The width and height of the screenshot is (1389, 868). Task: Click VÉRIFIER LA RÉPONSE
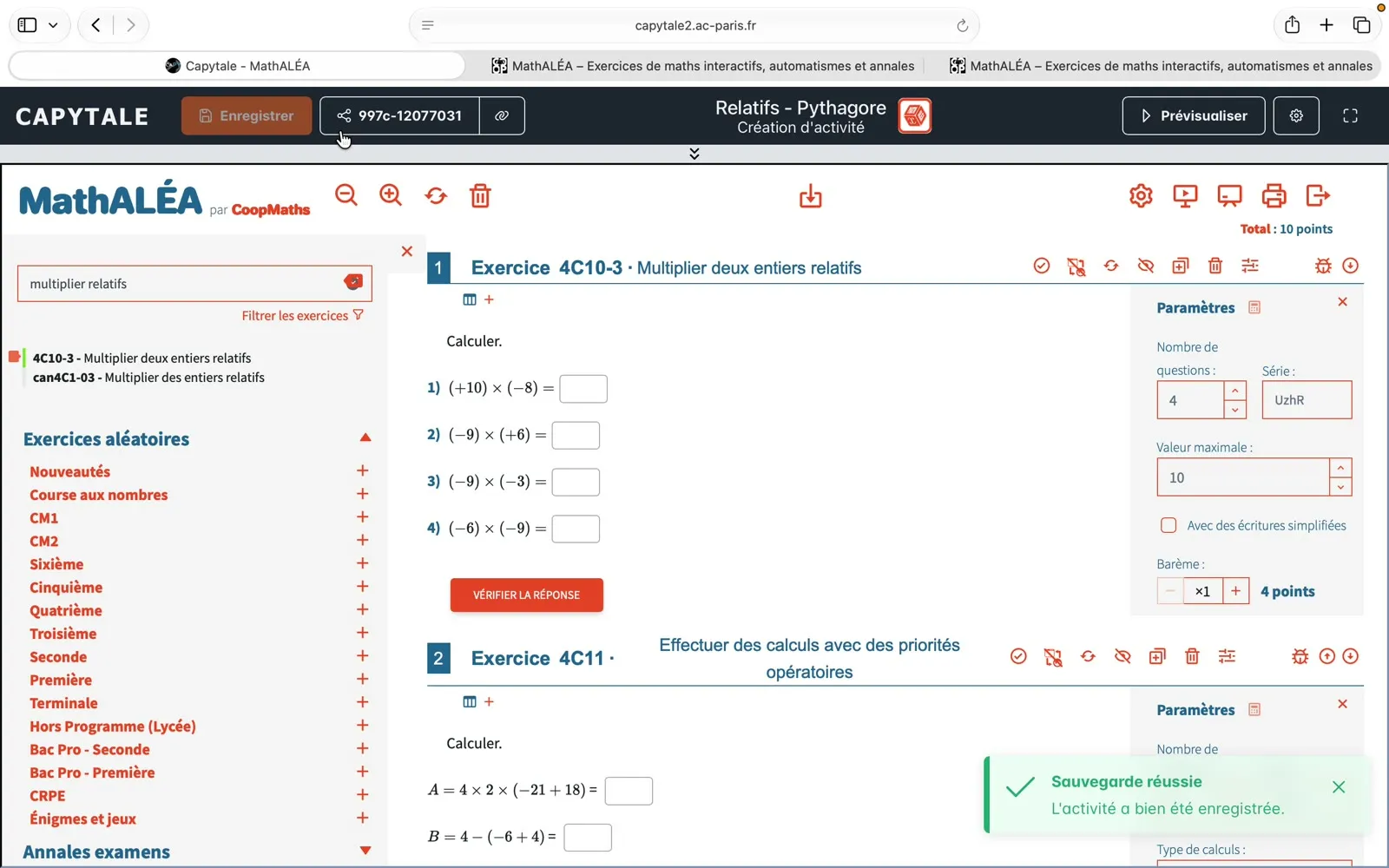tap(526, 595)
